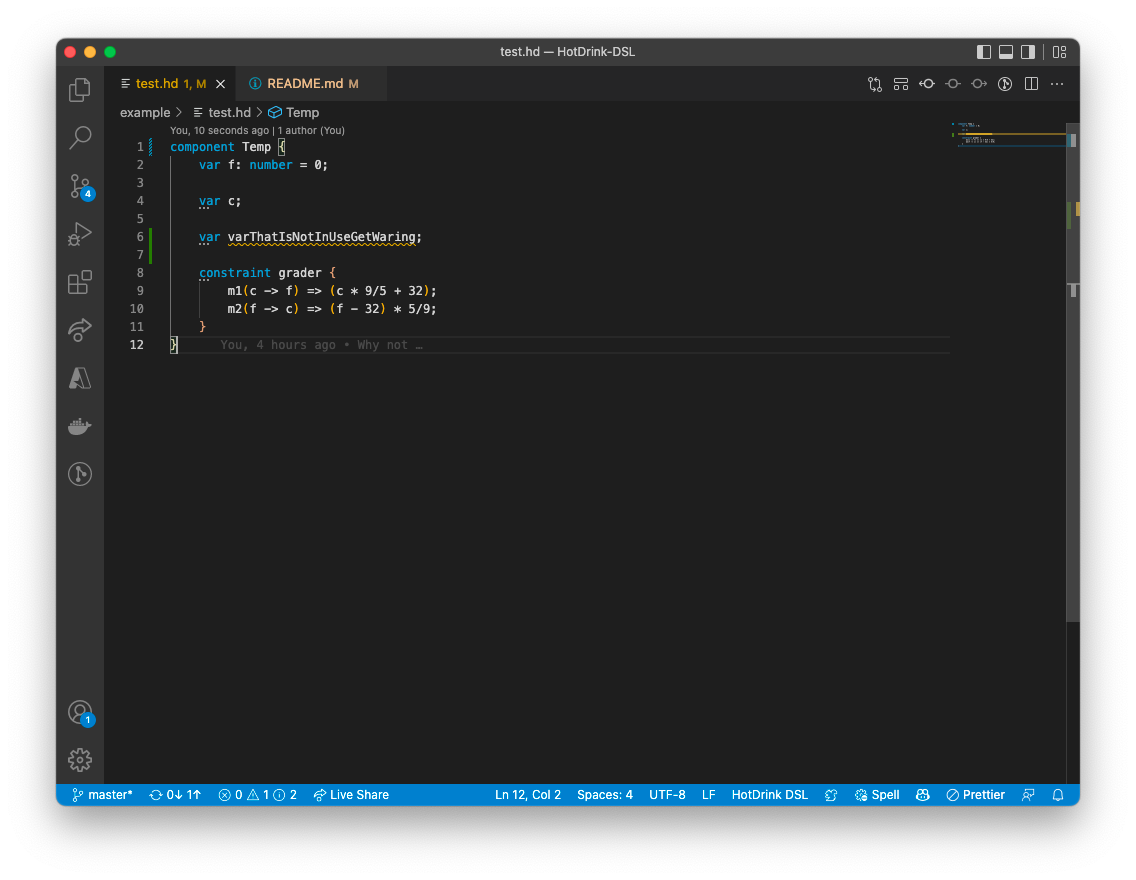Click the Temp symbol breadcrumb
The width and height of the screenshot is (1136, 880).
pyautogui.click(x=293, y=112)
